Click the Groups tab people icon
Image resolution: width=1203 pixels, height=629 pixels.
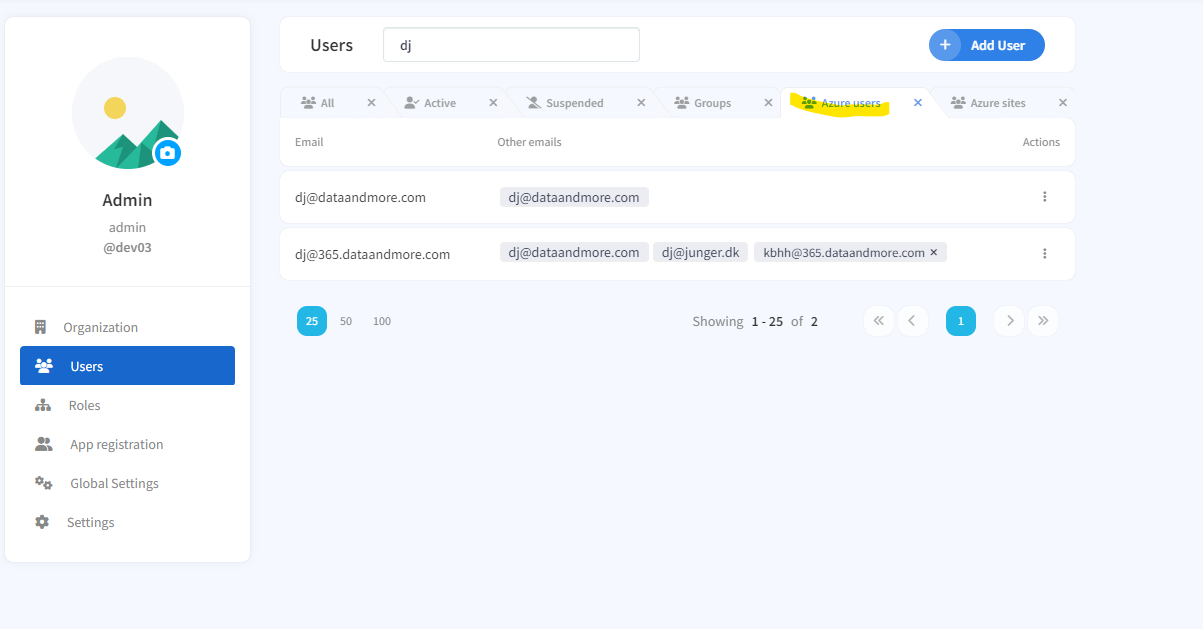[682, 103]
